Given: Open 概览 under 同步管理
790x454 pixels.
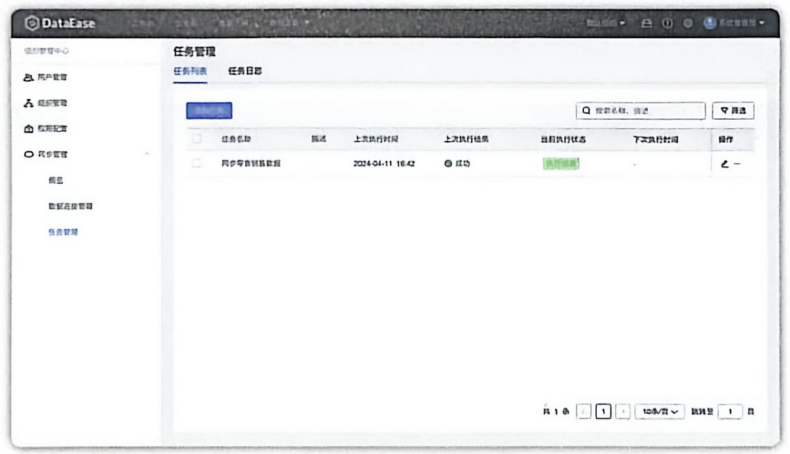Looking at the screenshot, I should click(56, 180).
